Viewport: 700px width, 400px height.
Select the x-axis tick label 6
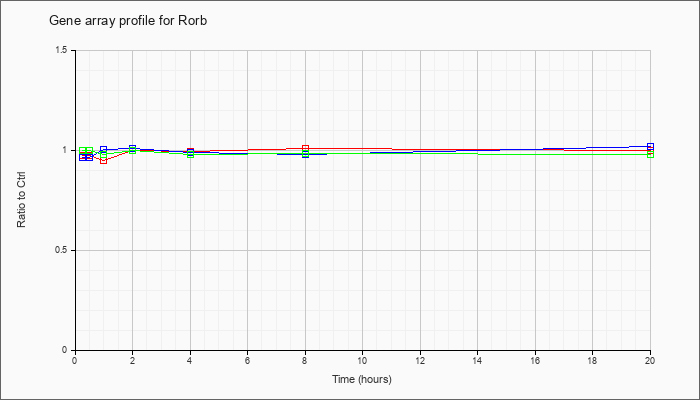[247, 359]
